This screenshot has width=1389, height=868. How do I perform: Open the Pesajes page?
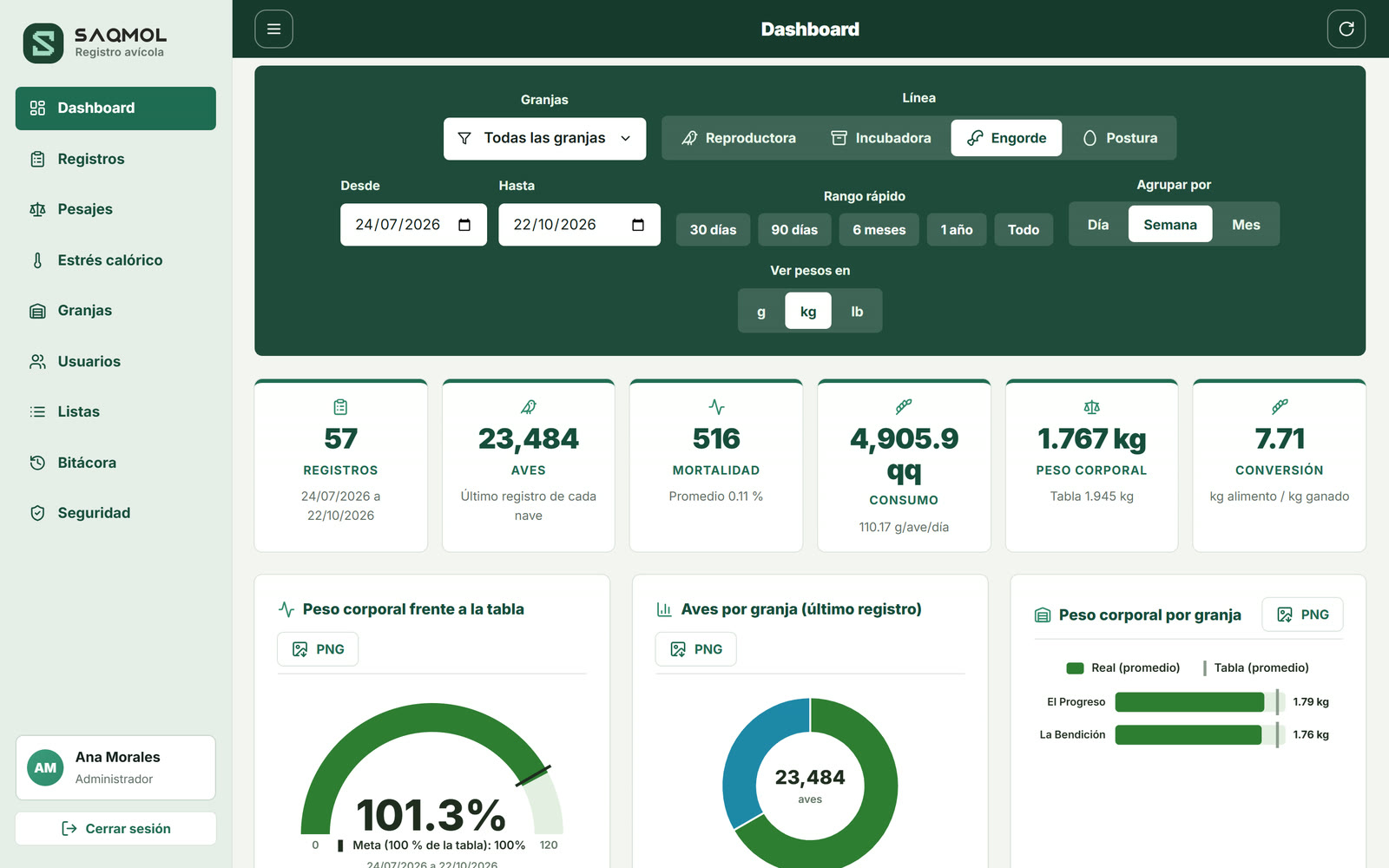(x=115, y=209)
